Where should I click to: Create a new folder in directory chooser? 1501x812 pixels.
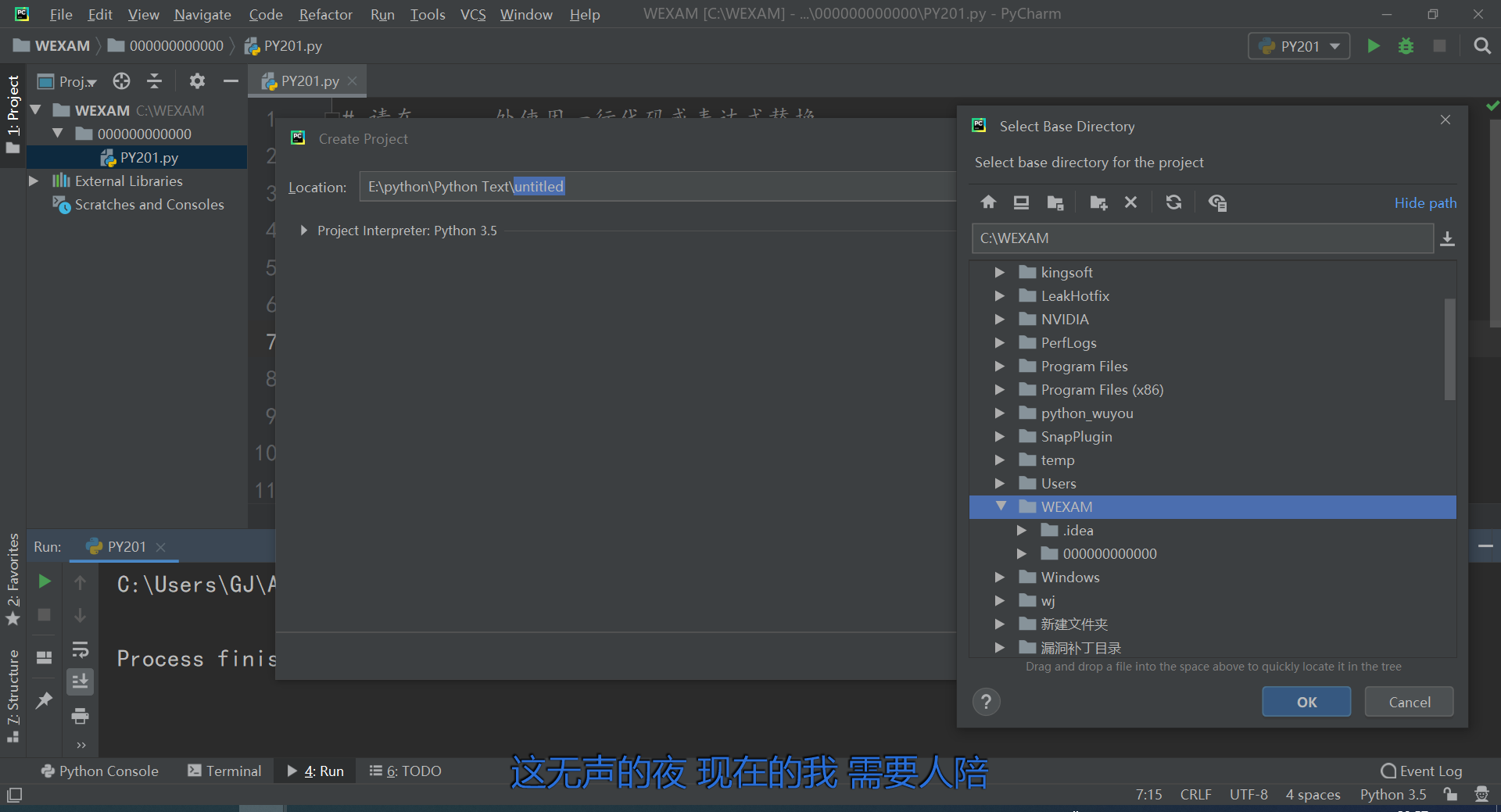tap(1098, 202)
